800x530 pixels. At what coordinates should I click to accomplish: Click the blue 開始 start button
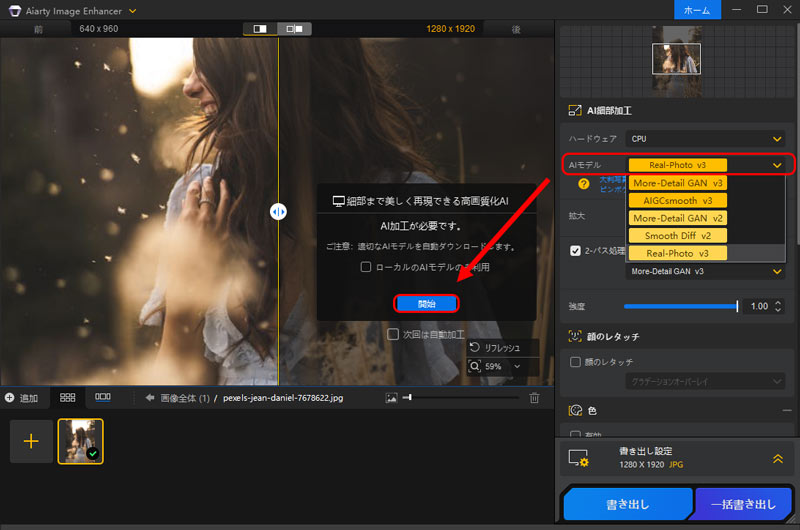tap(427, 304)
